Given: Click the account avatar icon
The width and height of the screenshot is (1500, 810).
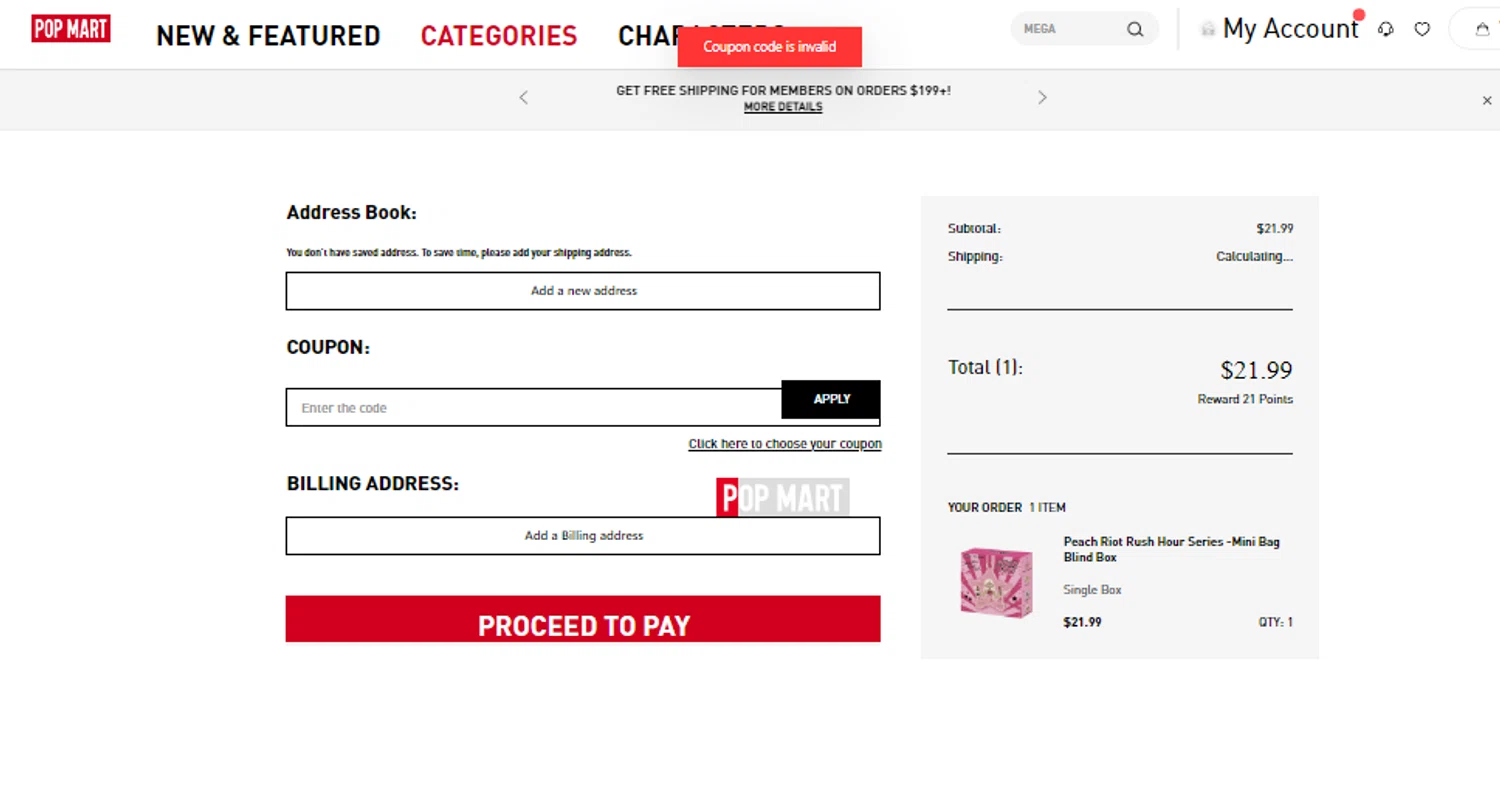Looking at the screenshot, I should click(1208, 30).
